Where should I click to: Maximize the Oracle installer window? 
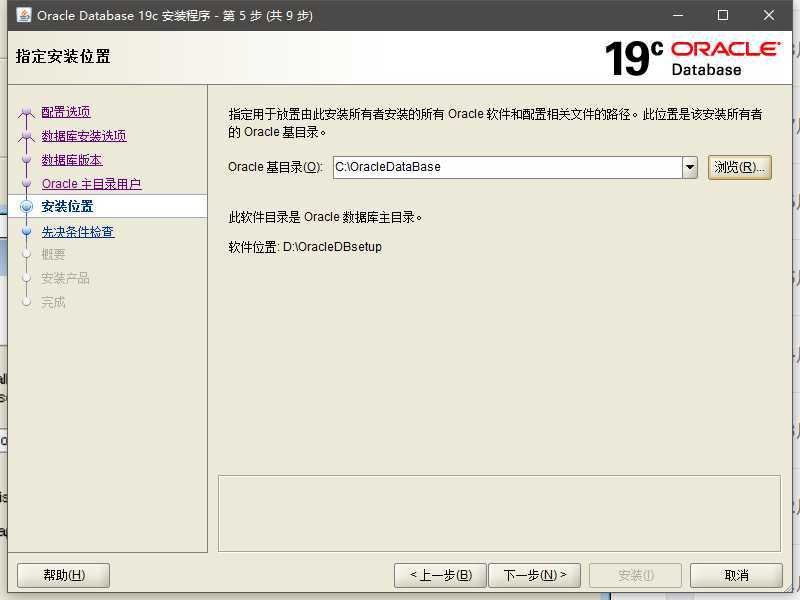coord(723,15)
